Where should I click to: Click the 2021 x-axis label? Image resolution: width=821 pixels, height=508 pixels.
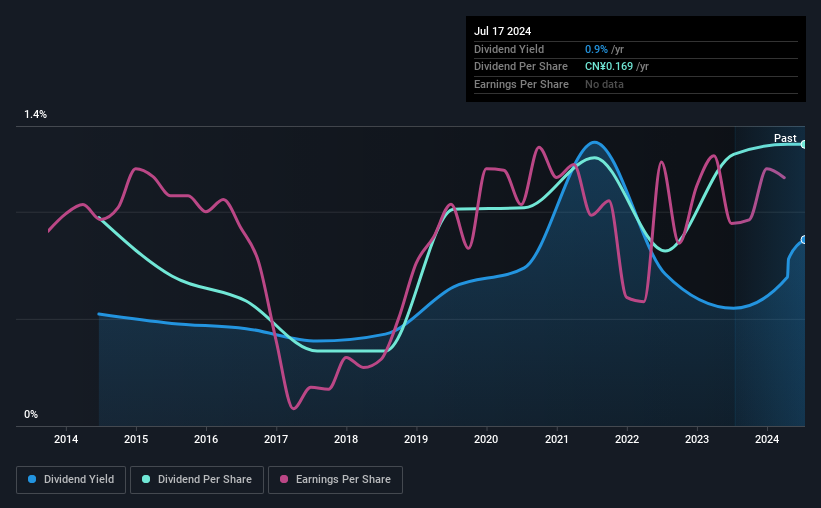tap(557, 439)
